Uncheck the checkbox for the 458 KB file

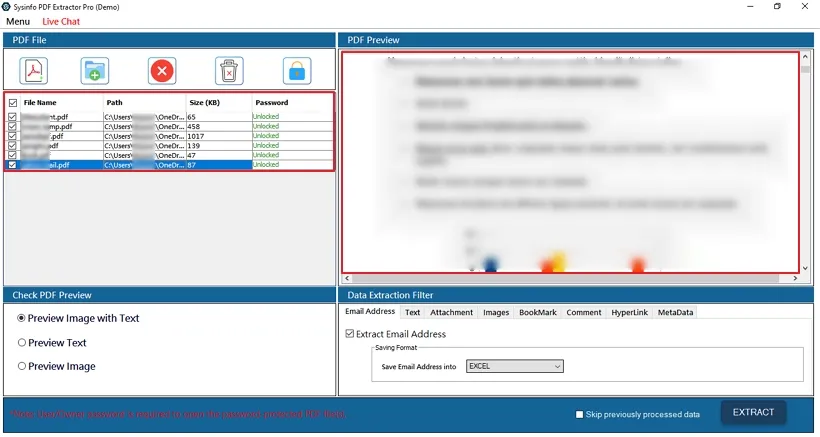pyautogui.click(x=13, y=126)
